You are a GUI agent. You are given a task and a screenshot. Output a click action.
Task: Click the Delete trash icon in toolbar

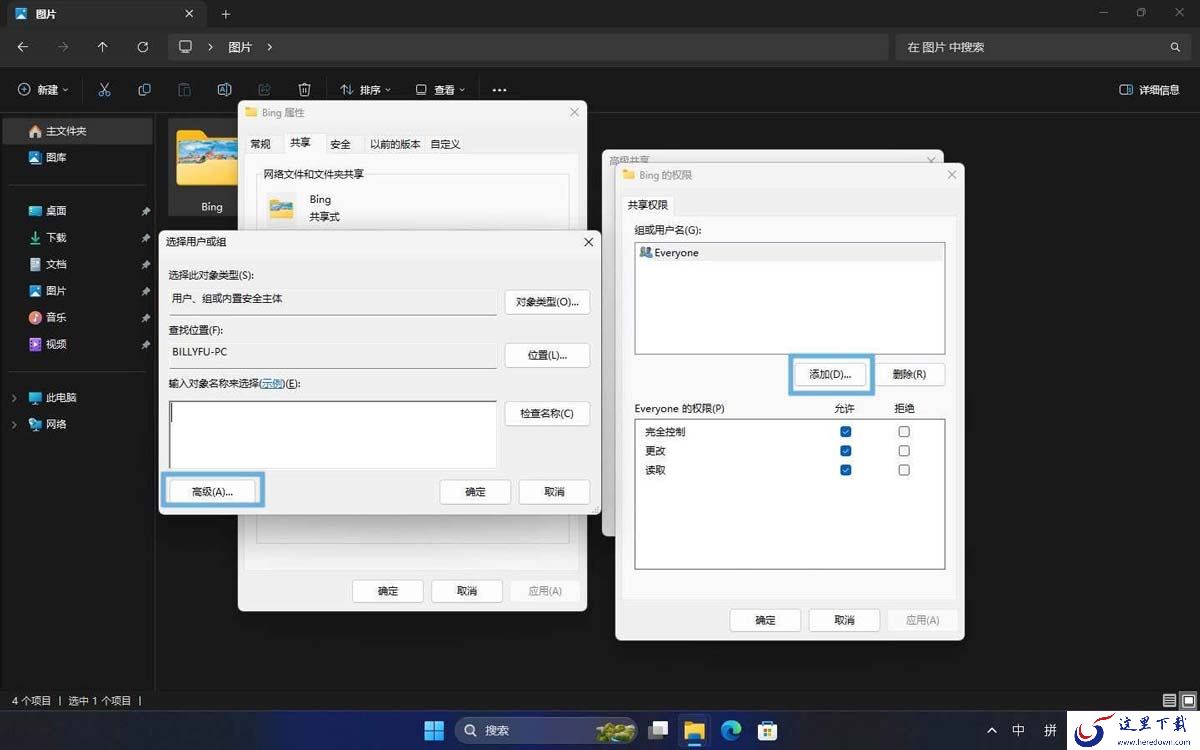point(305,90)
